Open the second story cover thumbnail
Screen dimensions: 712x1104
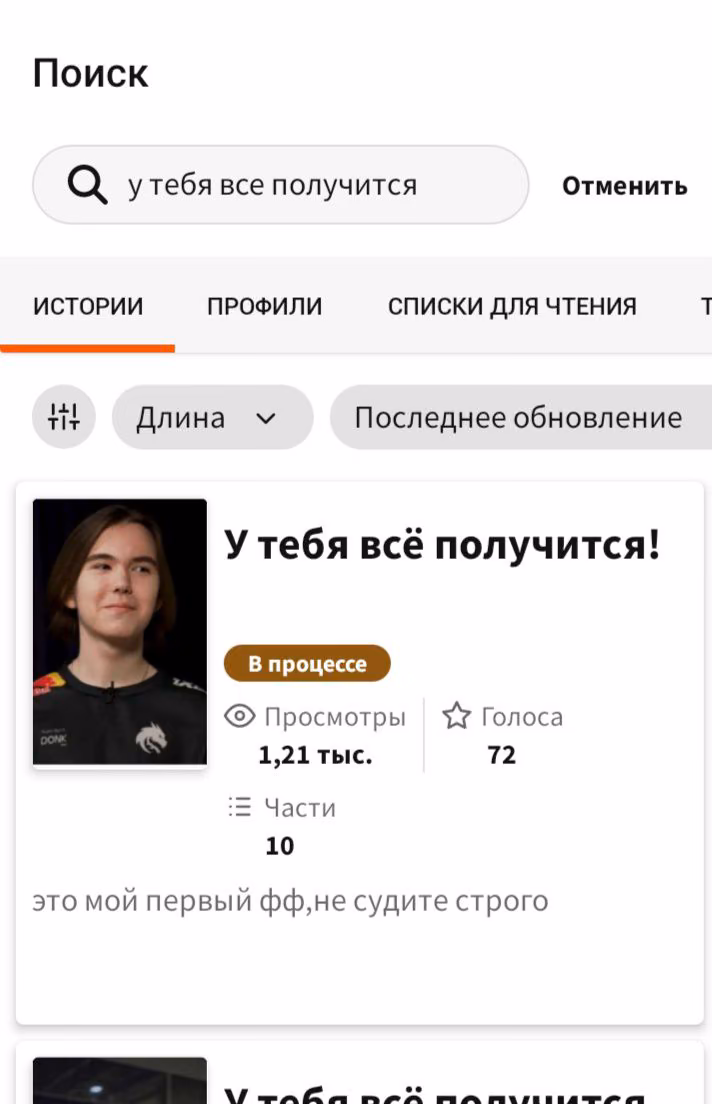coord(120,1080)
